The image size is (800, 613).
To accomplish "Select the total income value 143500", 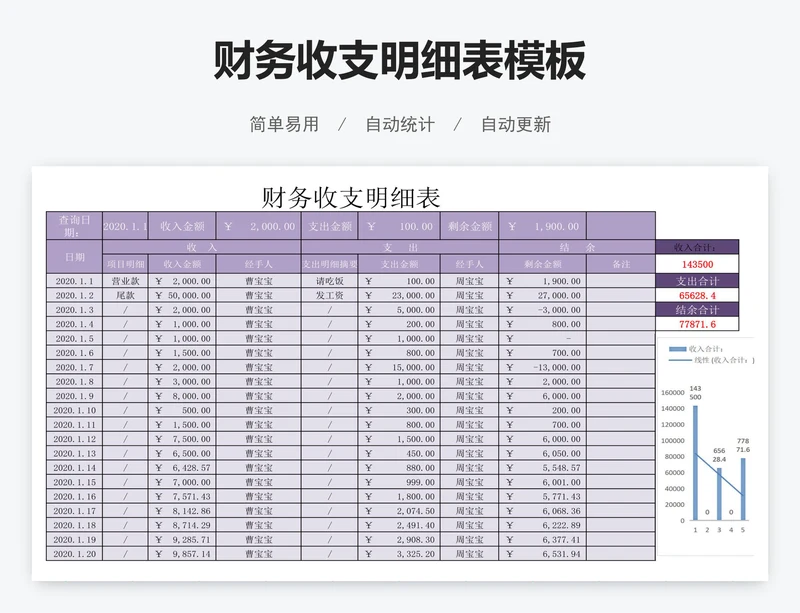I will tap(697, 264).
